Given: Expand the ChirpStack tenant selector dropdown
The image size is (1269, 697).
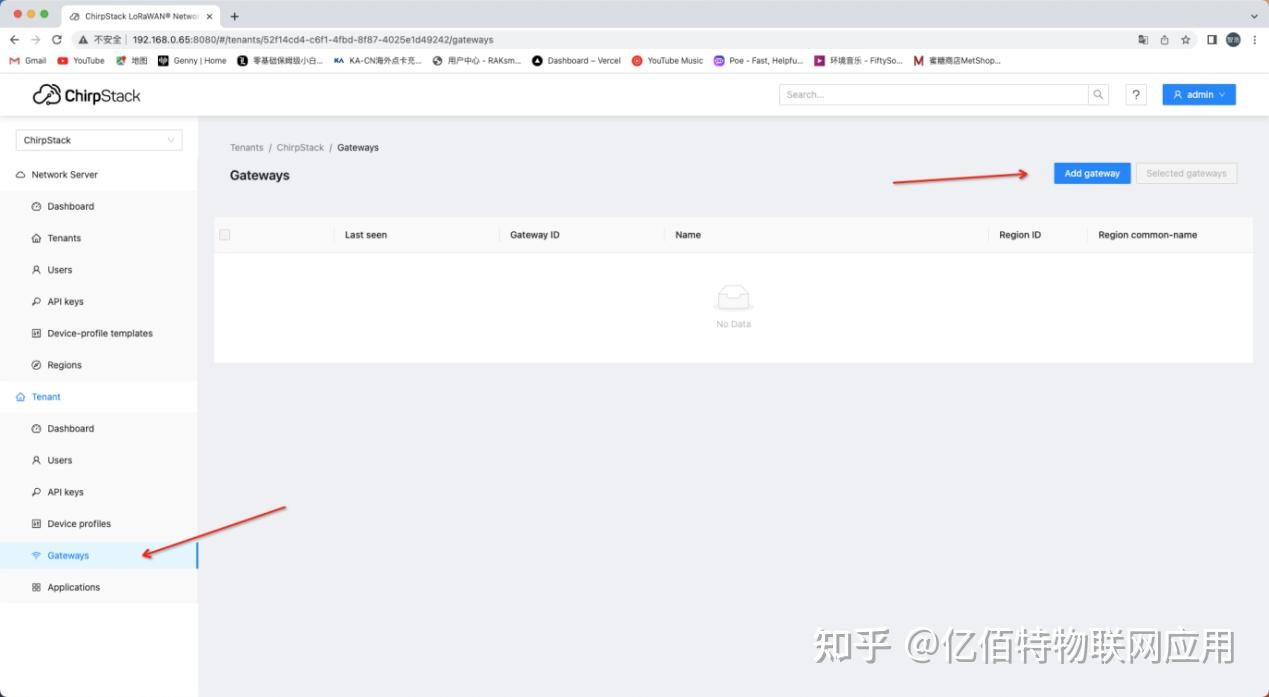Looking at the screenshot, I should (170, 140).
